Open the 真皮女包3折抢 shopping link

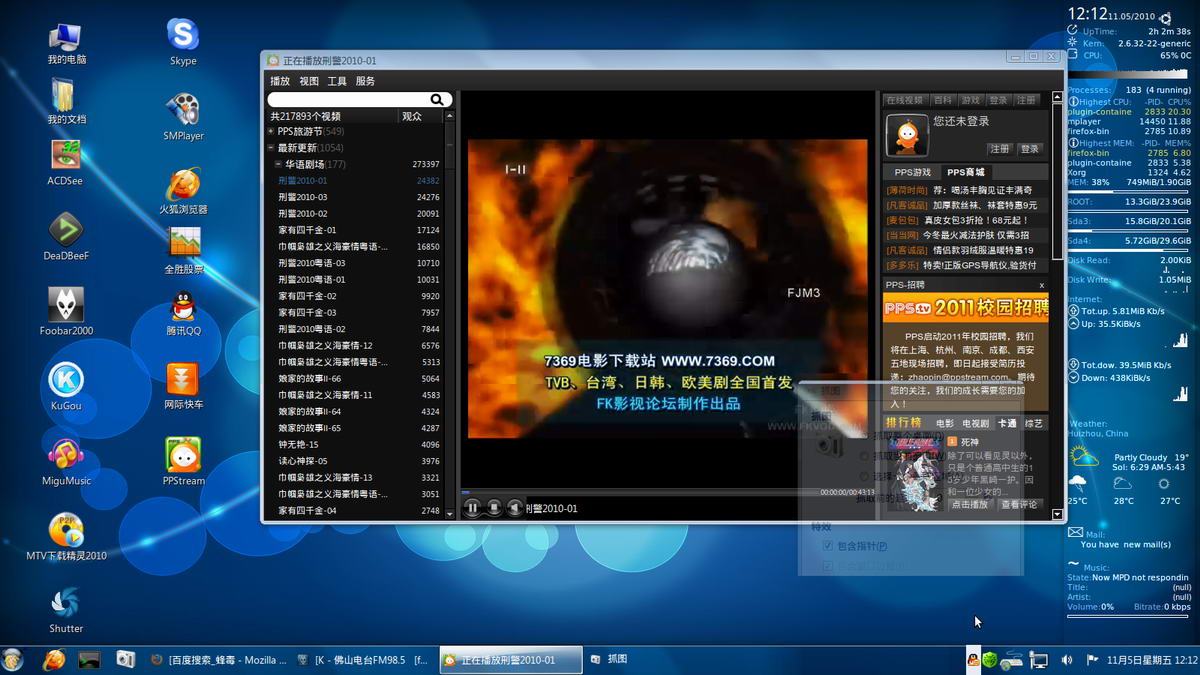pyautogui.click(x=976, y=220)
